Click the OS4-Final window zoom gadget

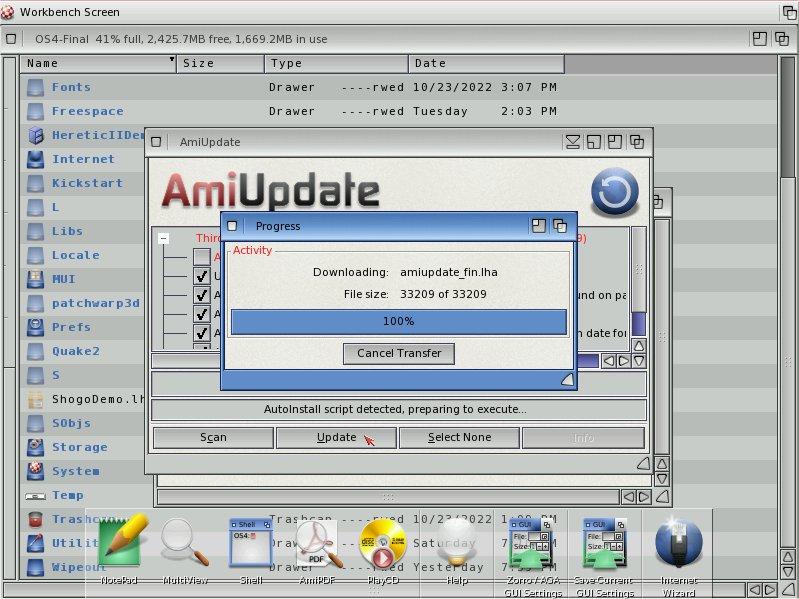pyautogui.click(x=759, y=39)
